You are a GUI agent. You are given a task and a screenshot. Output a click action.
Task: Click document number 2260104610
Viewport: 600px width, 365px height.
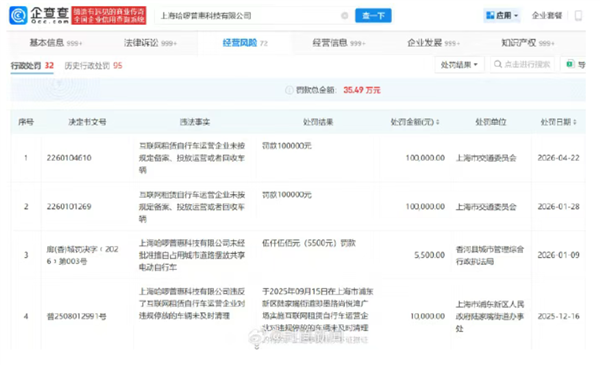coord(69,158)
